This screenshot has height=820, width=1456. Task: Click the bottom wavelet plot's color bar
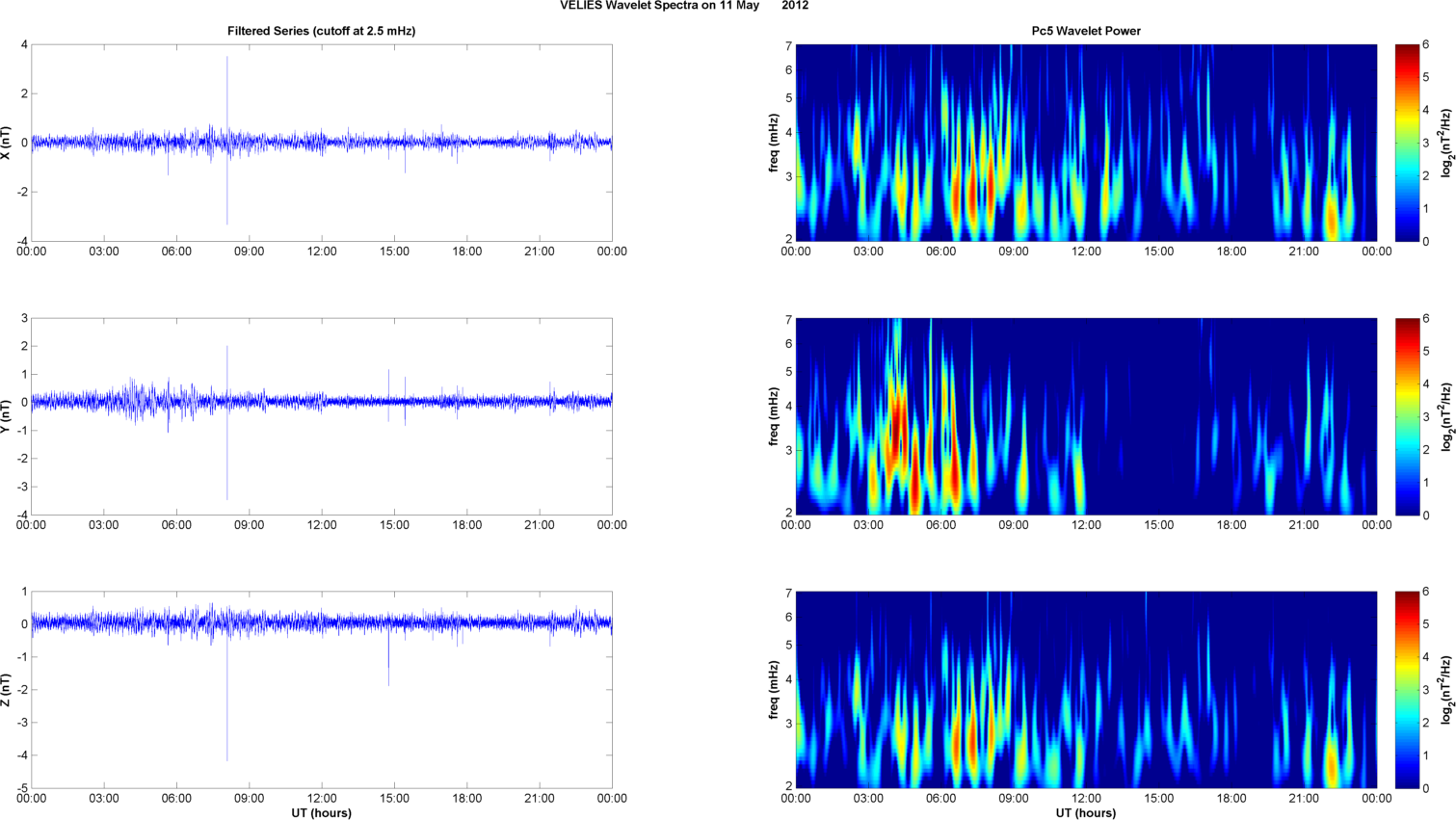[x=1407, y=690]
